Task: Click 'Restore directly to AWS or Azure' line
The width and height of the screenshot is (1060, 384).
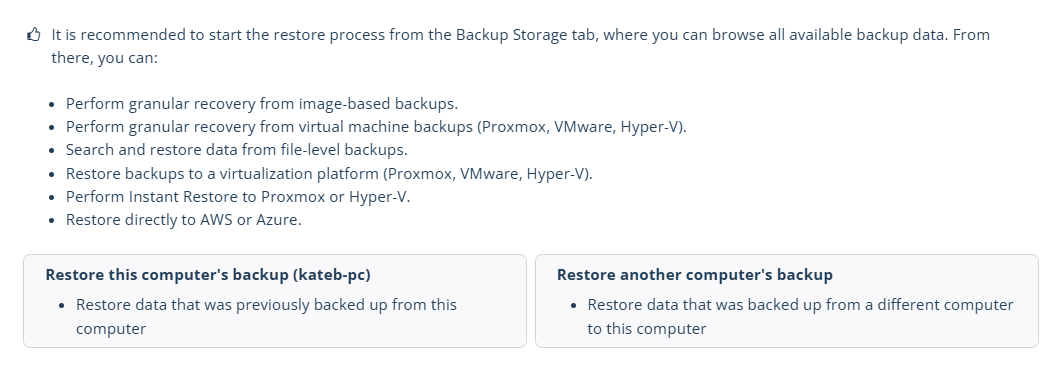Action: tap(184, 220)
